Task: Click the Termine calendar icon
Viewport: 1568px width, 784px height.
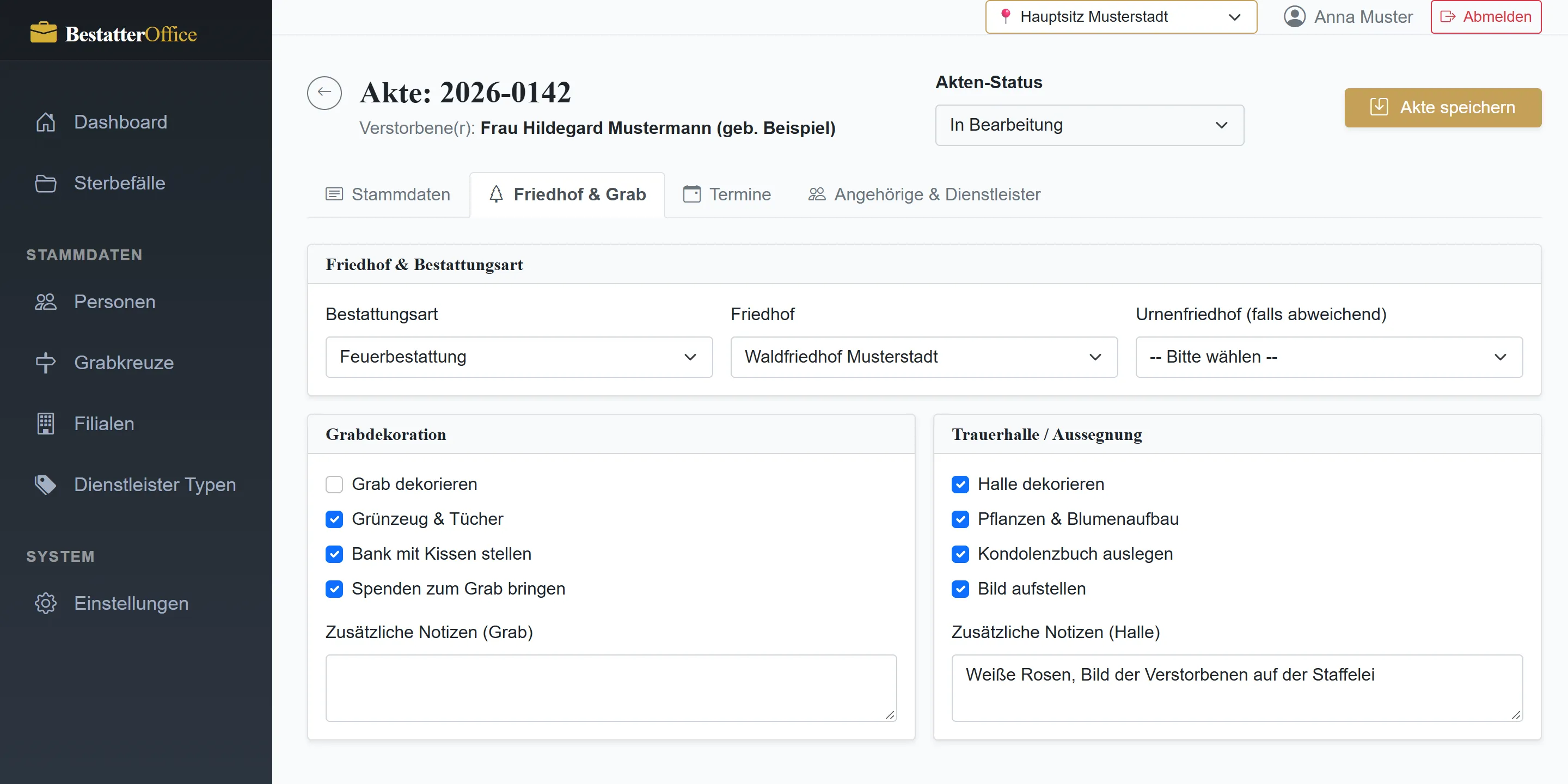Action: tap(692, 194)
